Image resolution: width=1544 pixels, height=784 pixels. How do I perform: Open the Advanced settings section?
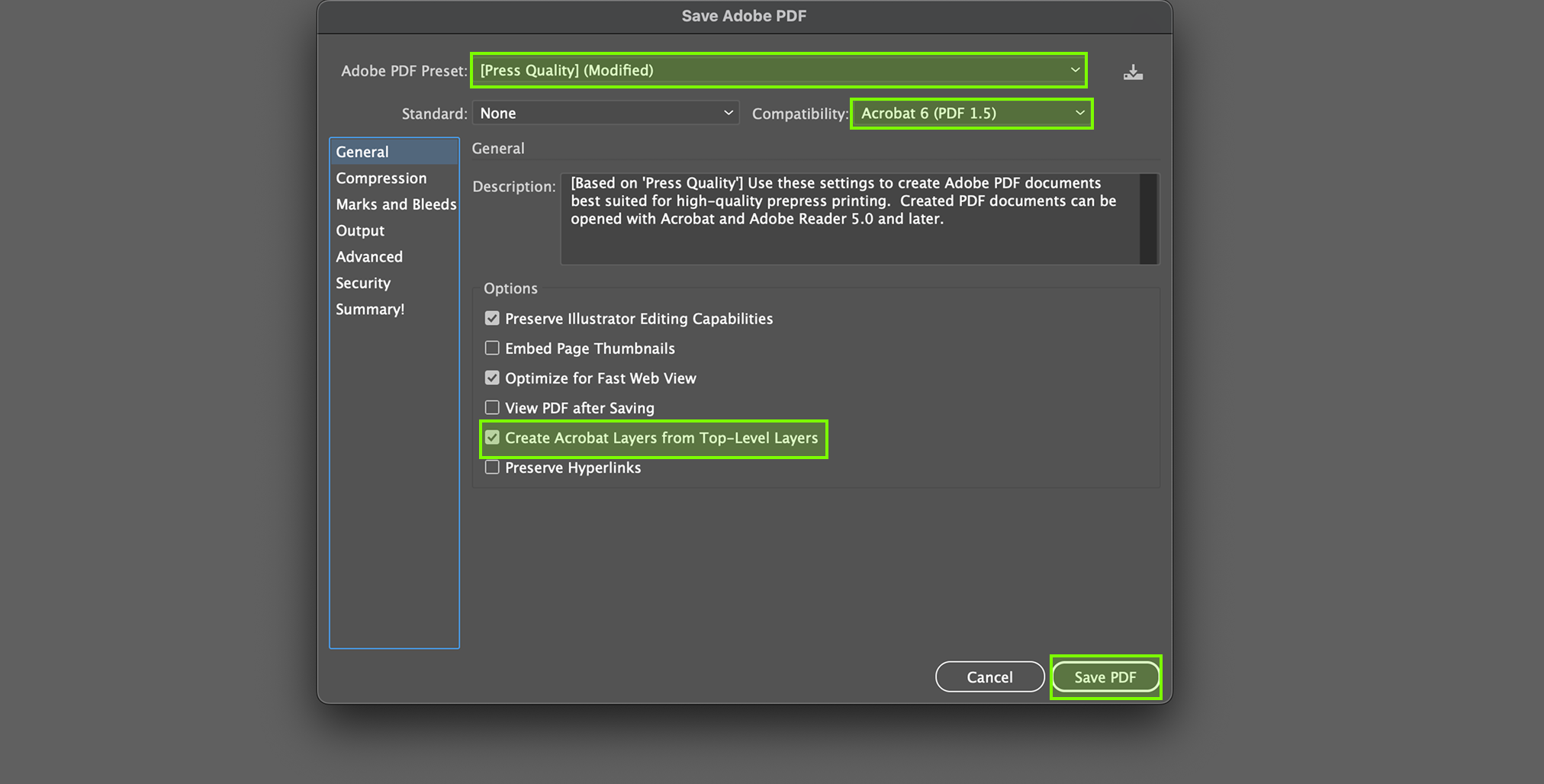pos(369,257)
